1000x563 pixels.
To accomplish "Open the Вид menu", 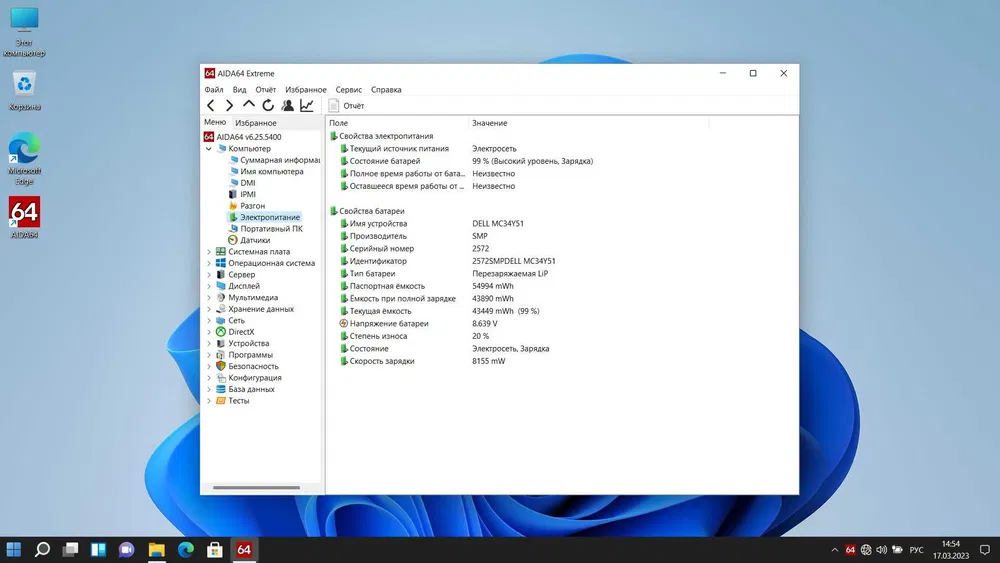I will tap(239, 90).
